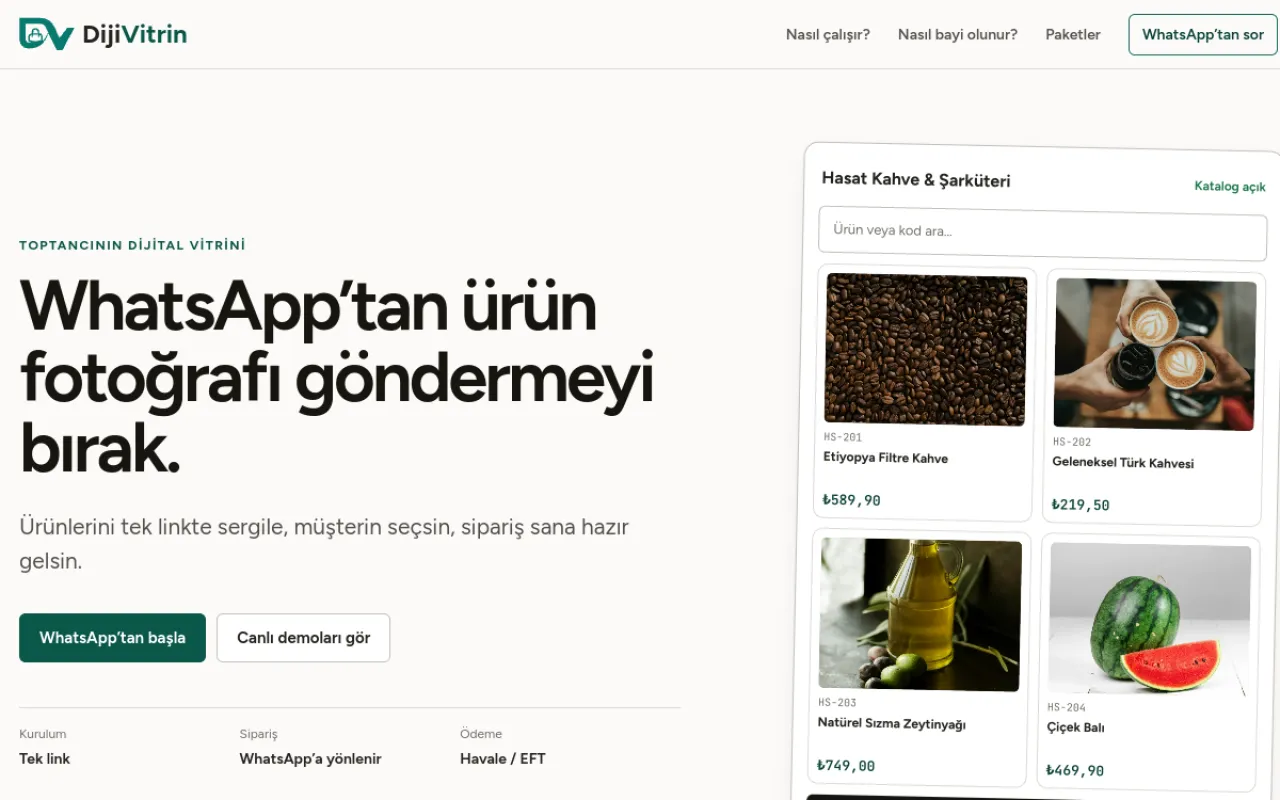The width and height of the screenshot is (1280, 800).
Task: Click the DijiVitrin logo icon
Action: (46, 34)
